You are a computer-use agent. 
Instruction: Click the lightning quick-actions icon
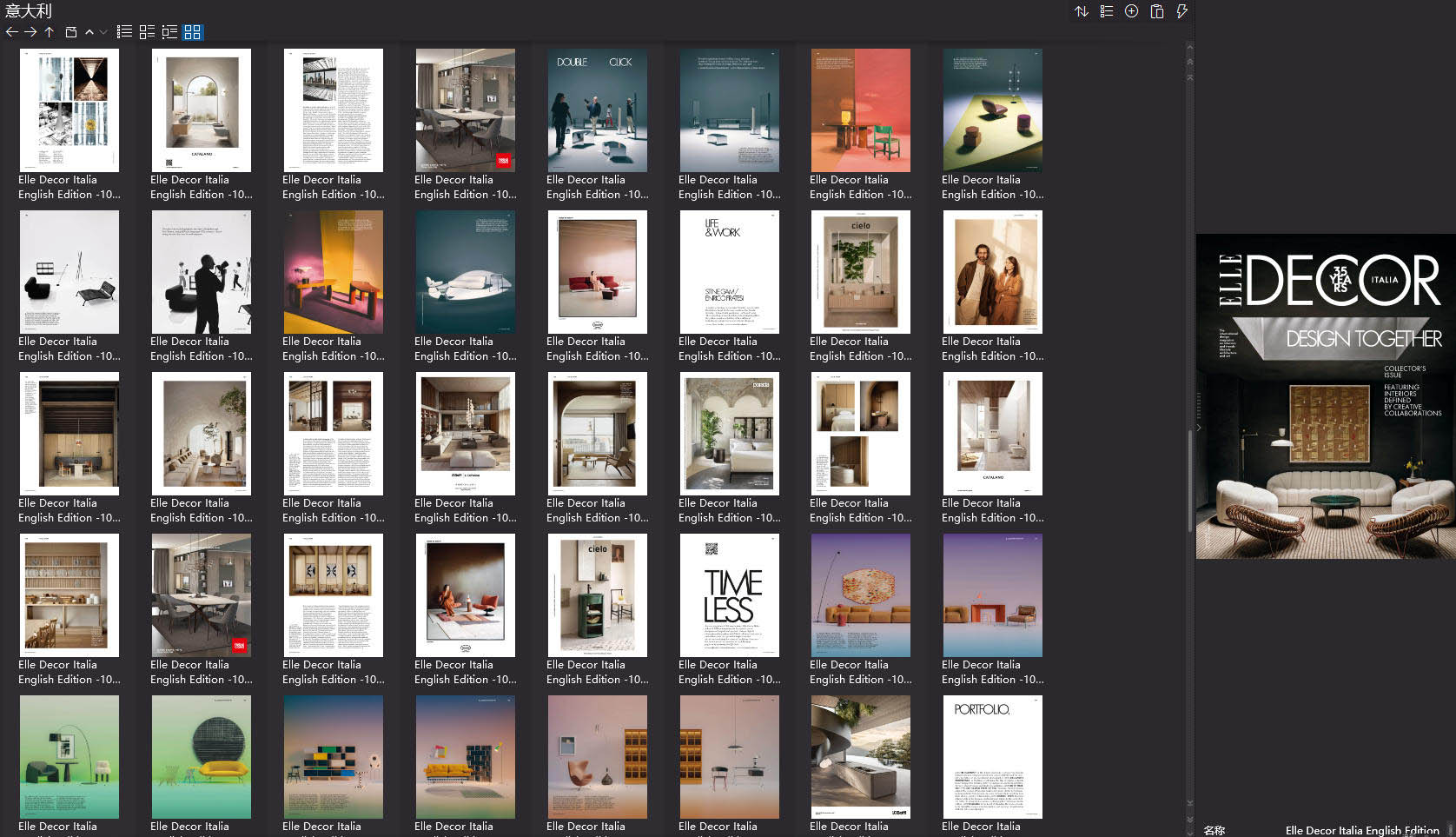point(1181,10)
